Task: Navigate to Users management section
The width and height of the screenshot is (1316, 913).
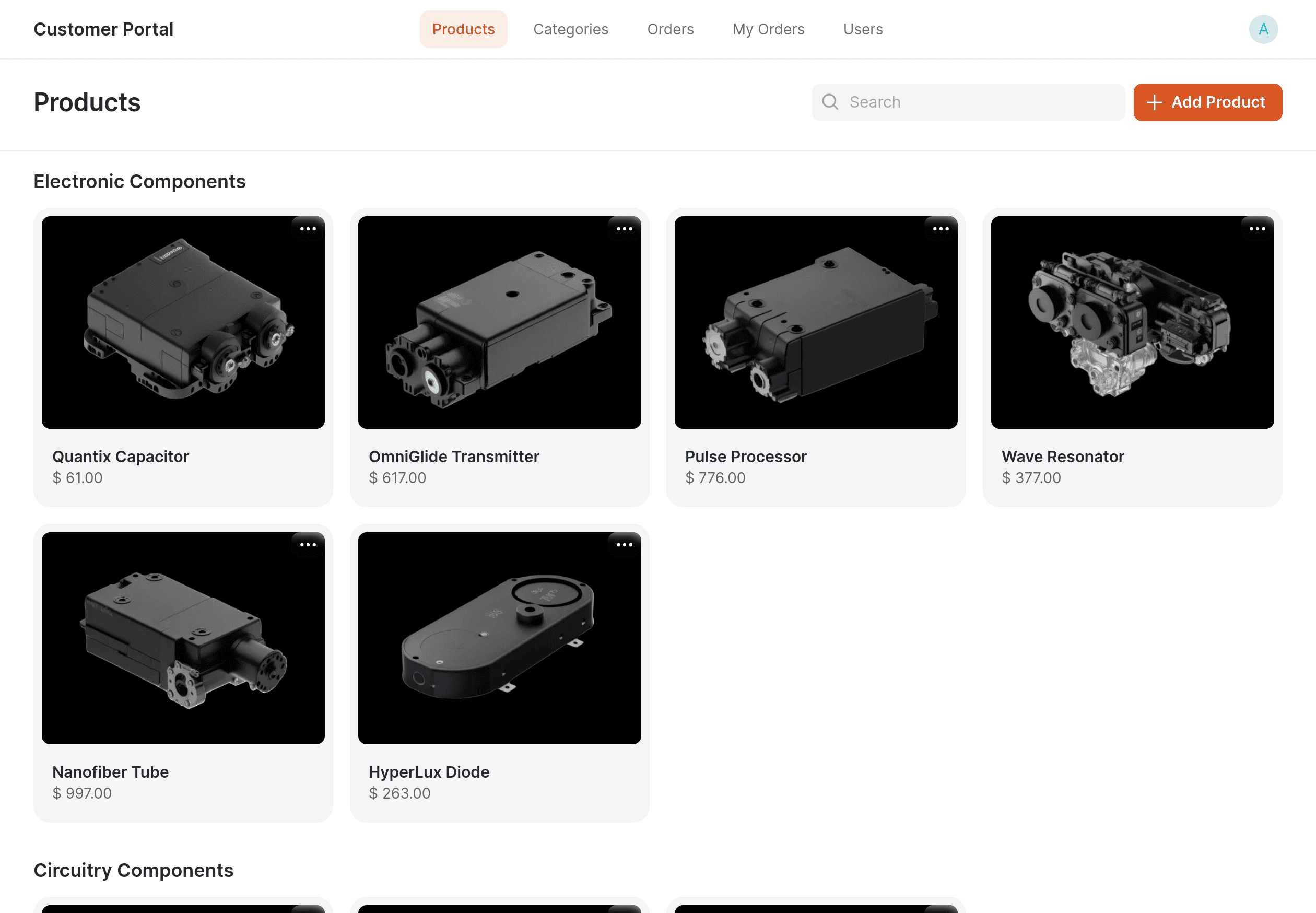Action: coord(862,29)
